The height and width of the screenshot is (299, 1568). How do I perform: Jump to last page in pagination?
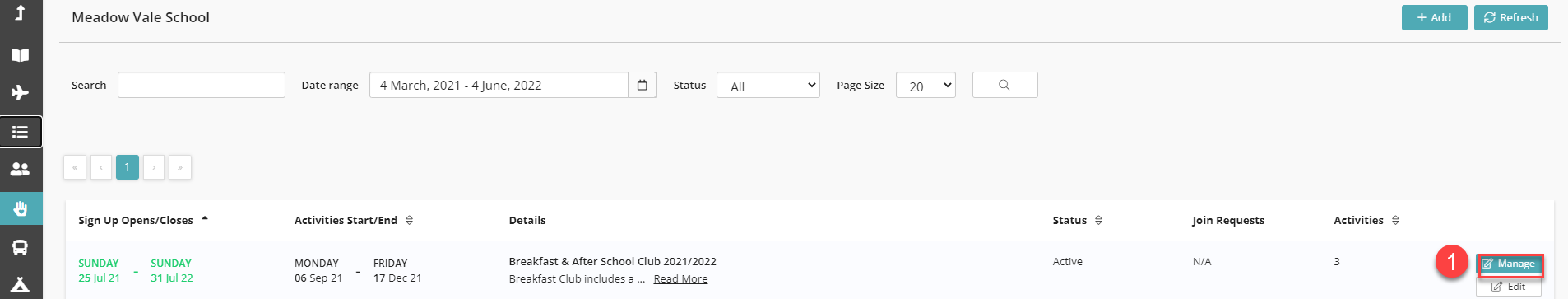click(x=180, y=167)
